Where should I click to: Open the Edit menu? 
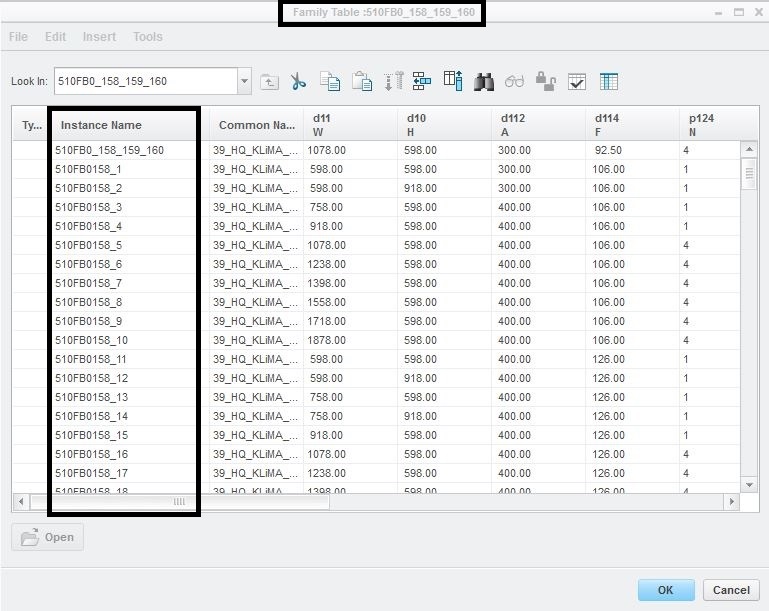[x=55, y=37]
